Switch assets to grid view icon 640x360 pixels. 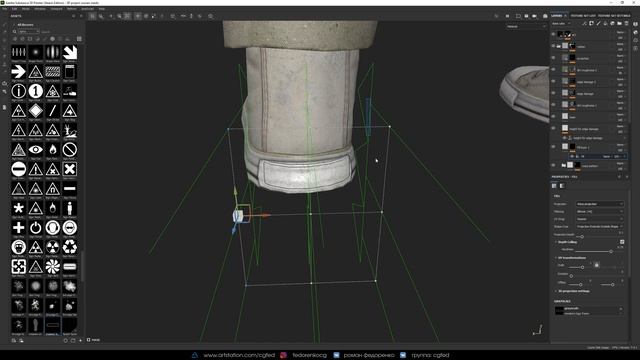click(79, 39)
